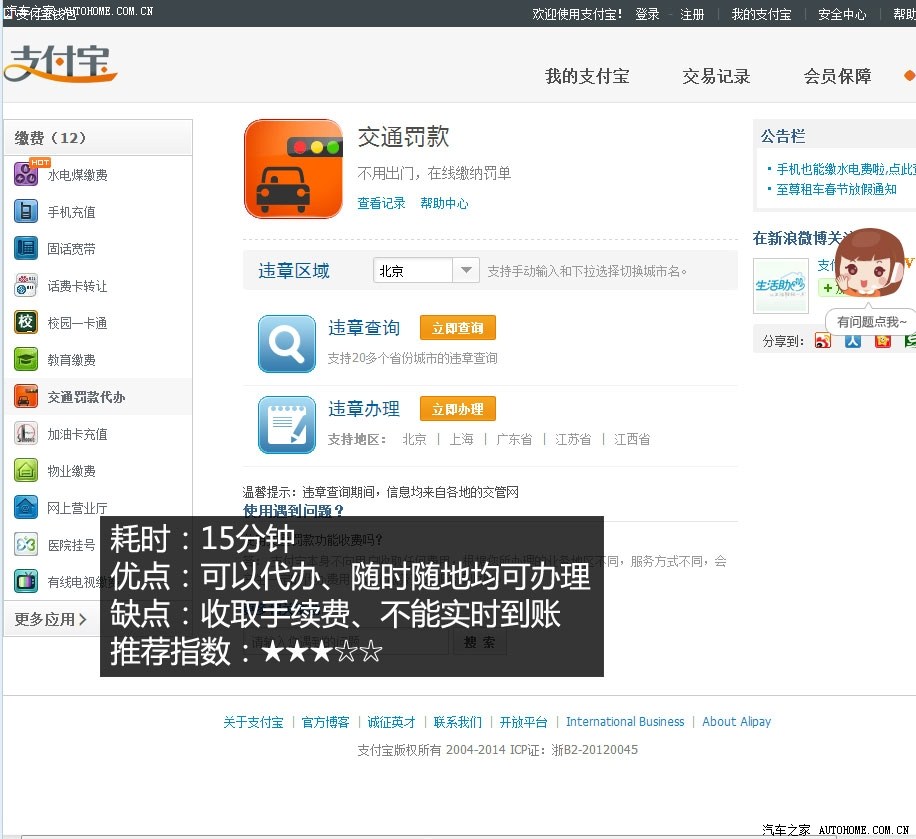Click 登录 in top bar
The width and height of the screenshot is (916, 839).
tap(647, 14)
